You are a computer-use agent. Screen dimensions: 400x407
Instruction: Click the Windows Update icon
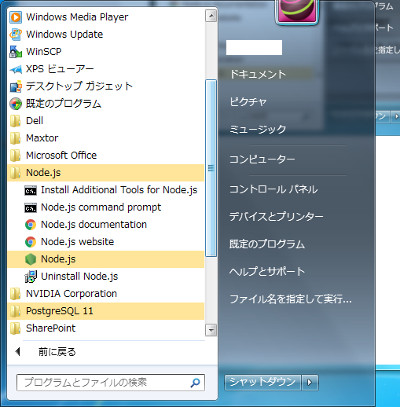[x=15, y=34]
